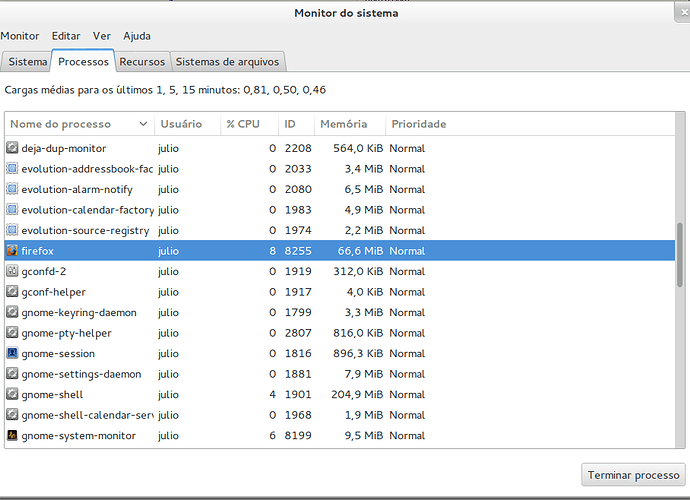This screenshot has width=690, height=500.
Task: Click the 204,9 MiB memory value
Action: coord(357,394)
